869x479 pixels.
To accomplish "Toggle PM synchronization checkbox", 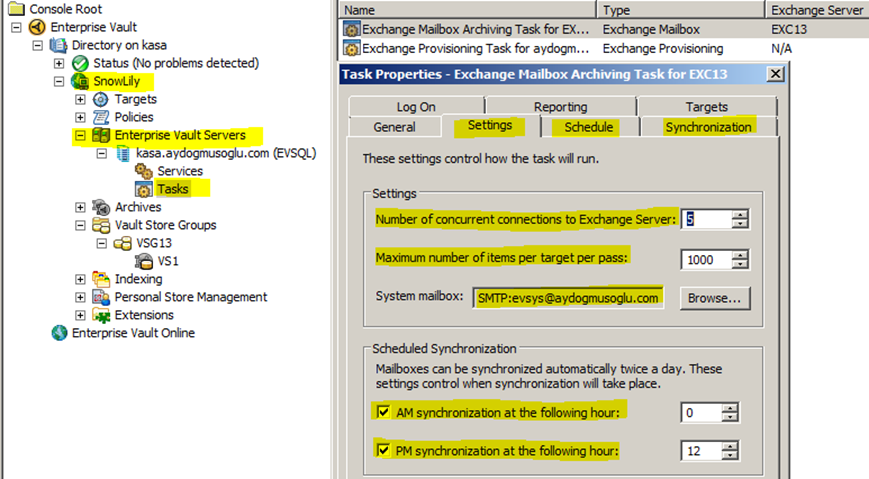I will [x=383, y=450].
